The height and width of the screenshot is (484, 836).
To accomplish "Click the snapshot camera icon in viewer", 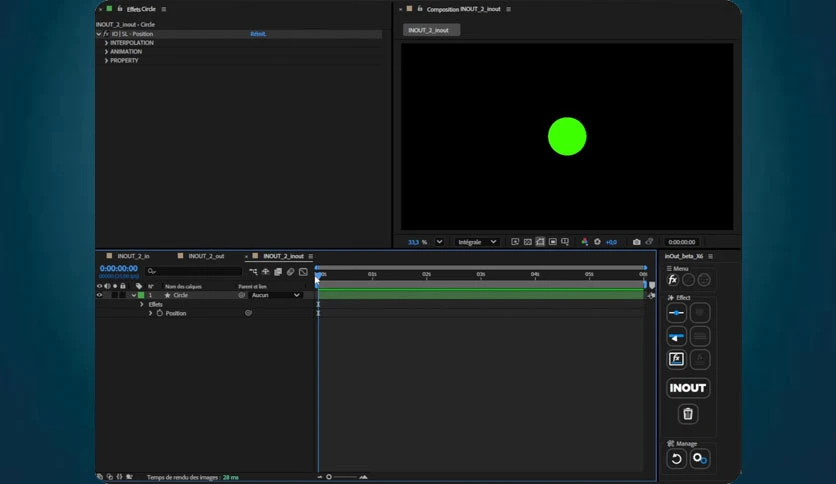I will click(637, 242).
